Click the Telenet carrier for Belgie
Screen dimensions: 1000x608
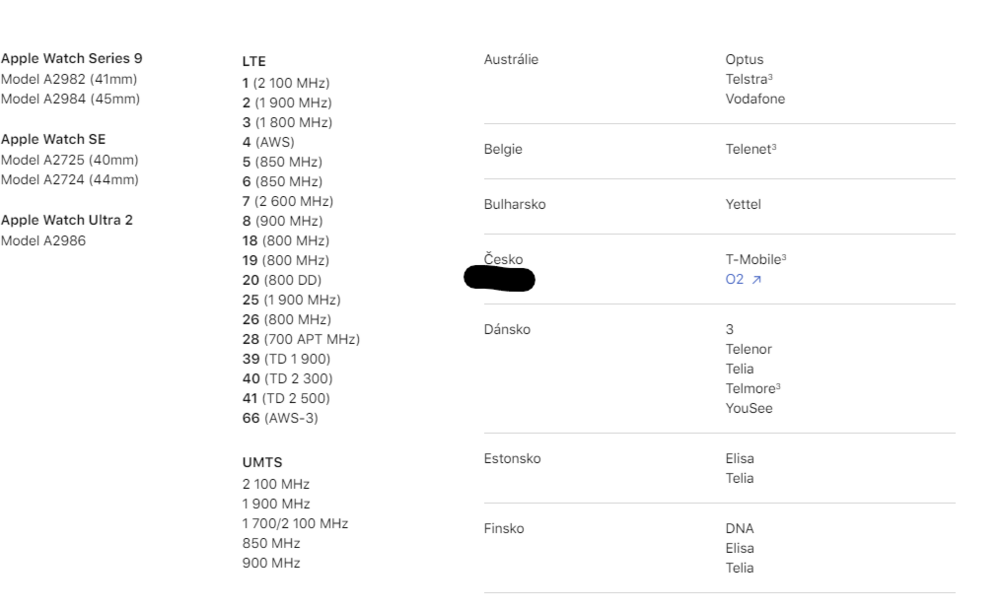pos(751,150)
